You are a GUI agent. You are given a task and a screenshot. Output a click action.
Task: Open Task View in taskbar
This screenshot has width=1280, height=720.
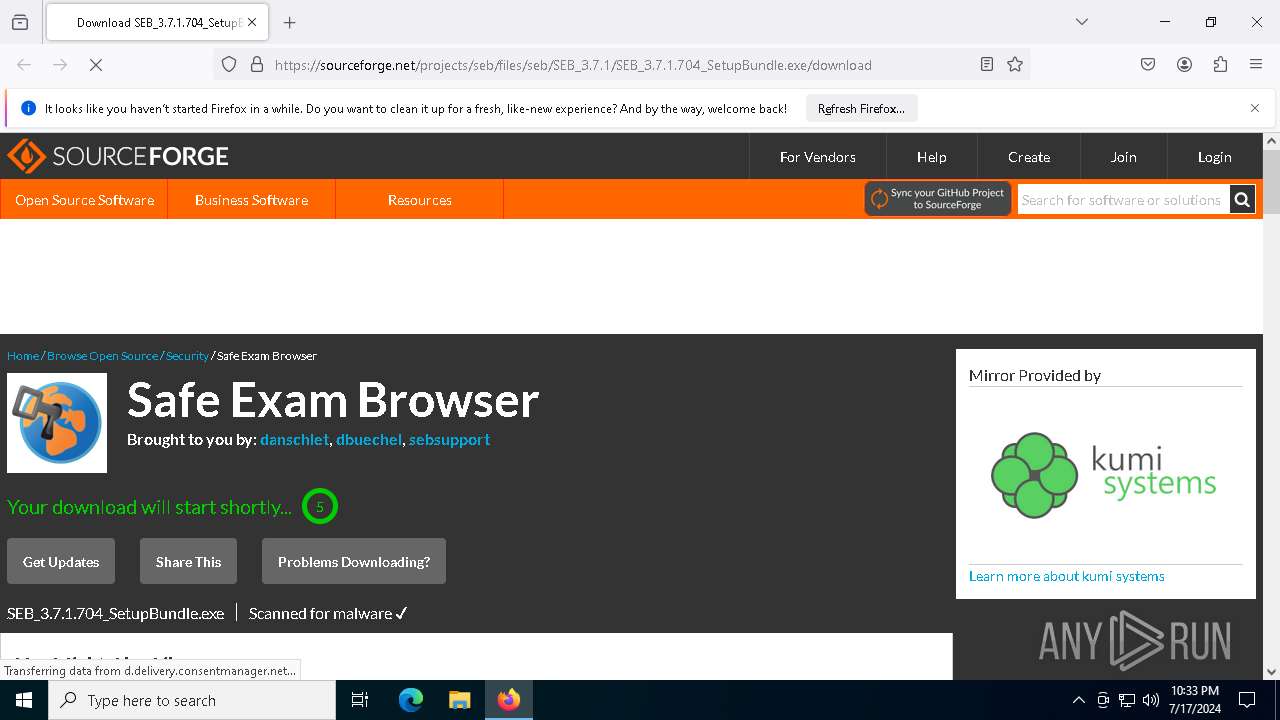pos(361,700)
